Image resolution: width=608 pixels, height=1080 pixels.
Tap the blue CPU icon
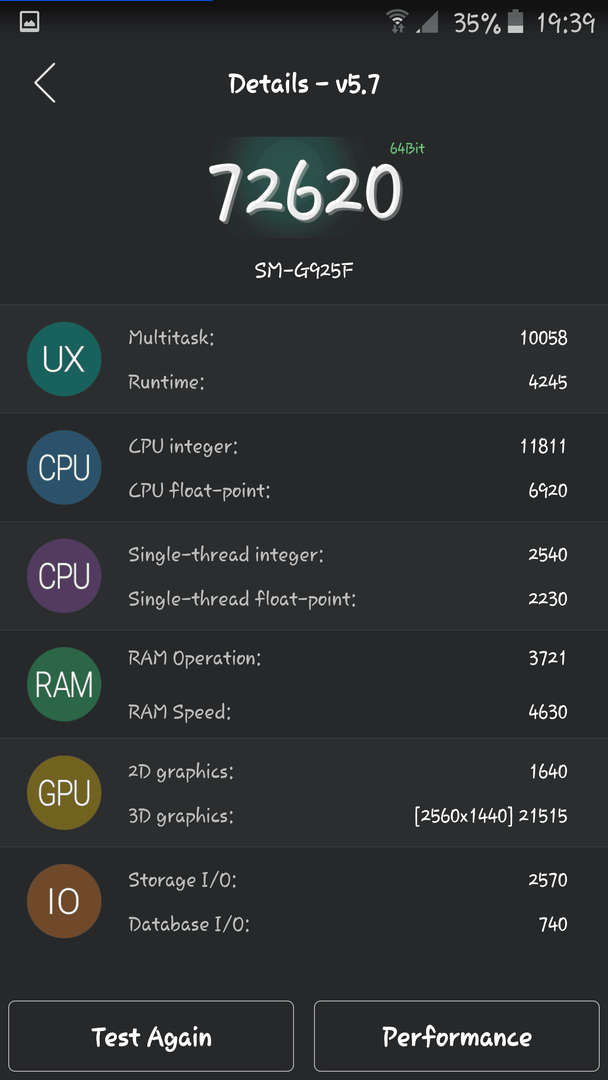pyautogui.click(x=64, y=468)
